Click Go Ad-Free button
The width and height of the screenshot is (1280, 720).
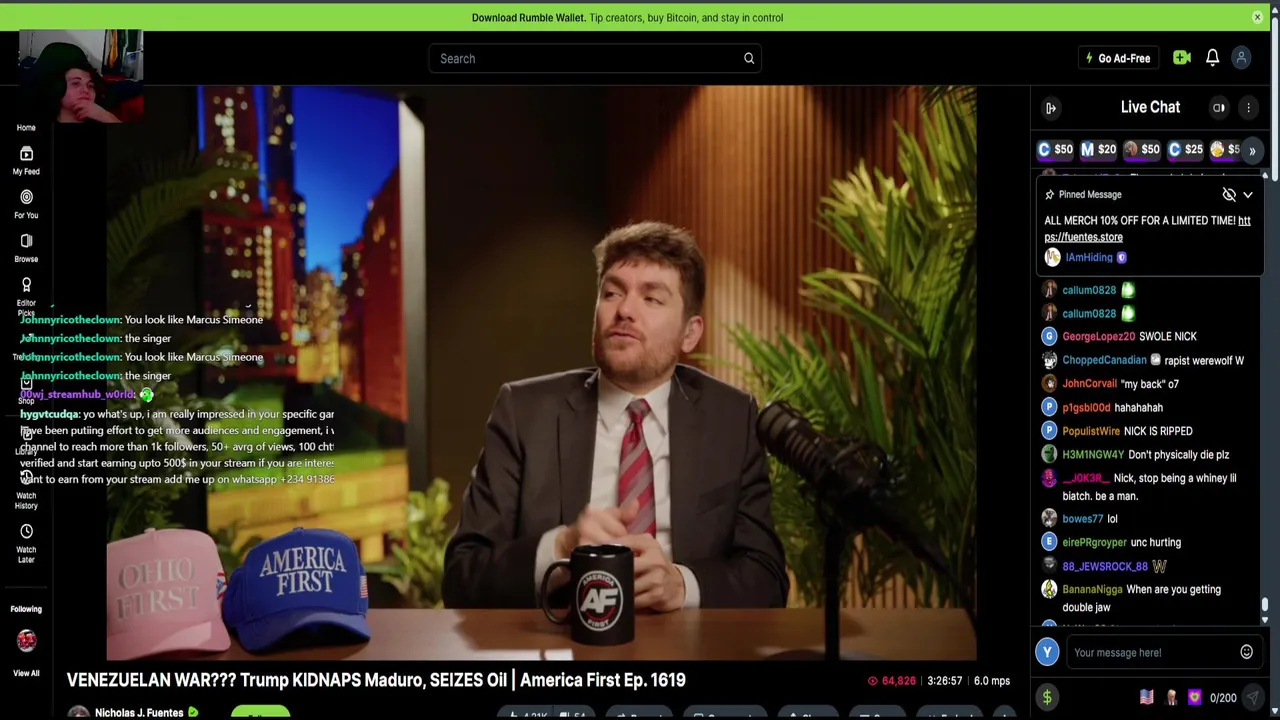tap(1118, 58)
